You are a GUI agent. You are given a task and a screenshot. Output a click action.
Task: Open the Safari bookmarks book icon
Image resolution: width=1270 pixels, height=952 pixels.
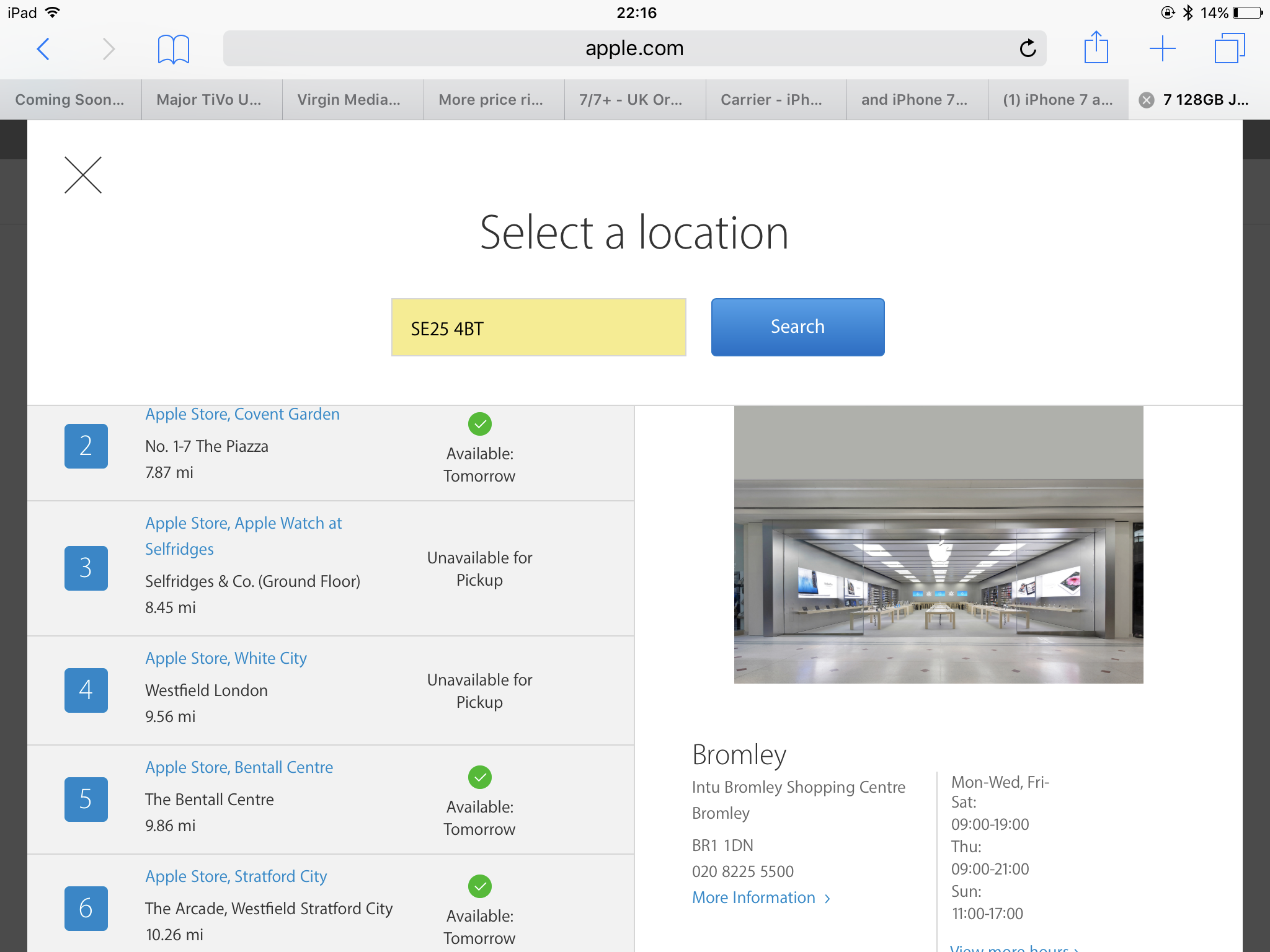point(173,48)
